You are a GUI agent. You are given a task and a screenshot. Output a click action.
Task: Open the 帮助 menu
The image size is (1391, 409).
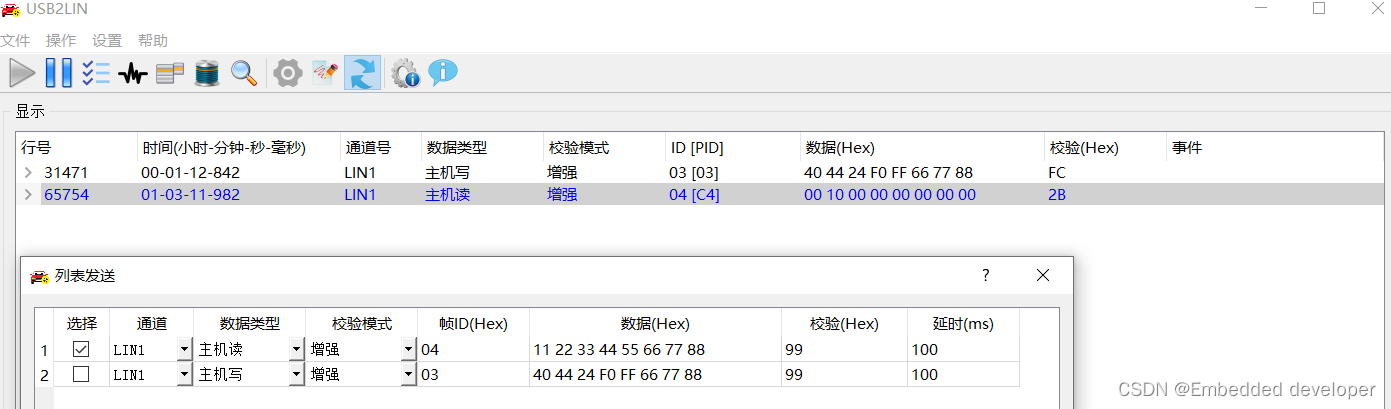(153, 41)
